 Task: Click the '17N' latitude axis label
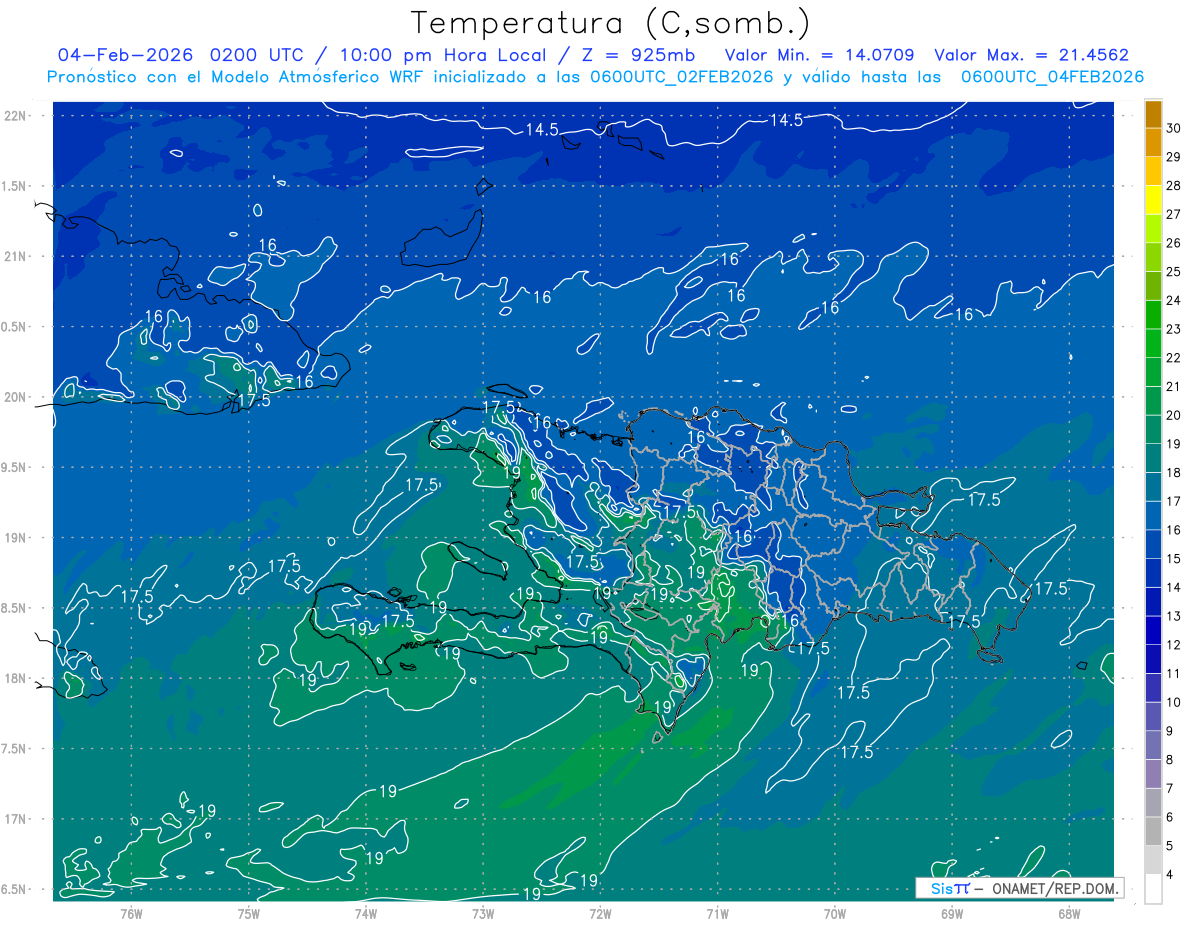15,820
